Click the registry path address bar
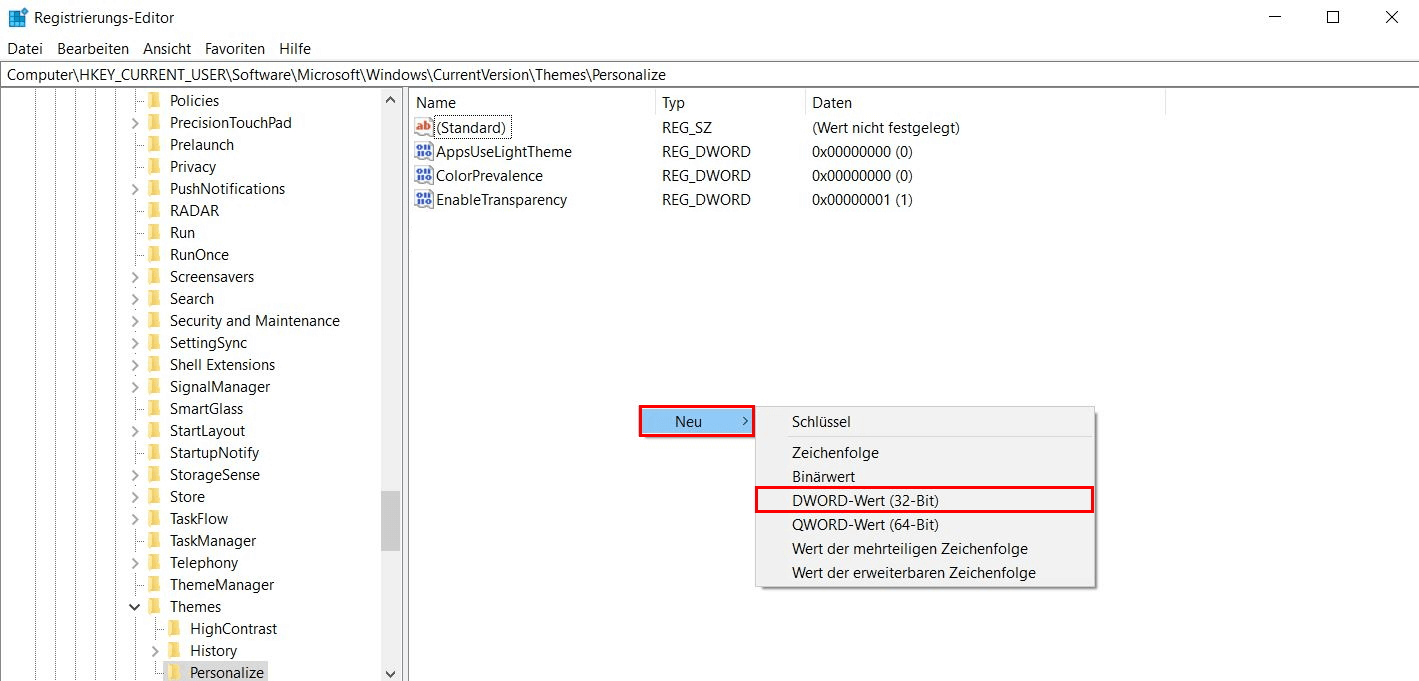The image size is (1419, 681). point(709,75)
